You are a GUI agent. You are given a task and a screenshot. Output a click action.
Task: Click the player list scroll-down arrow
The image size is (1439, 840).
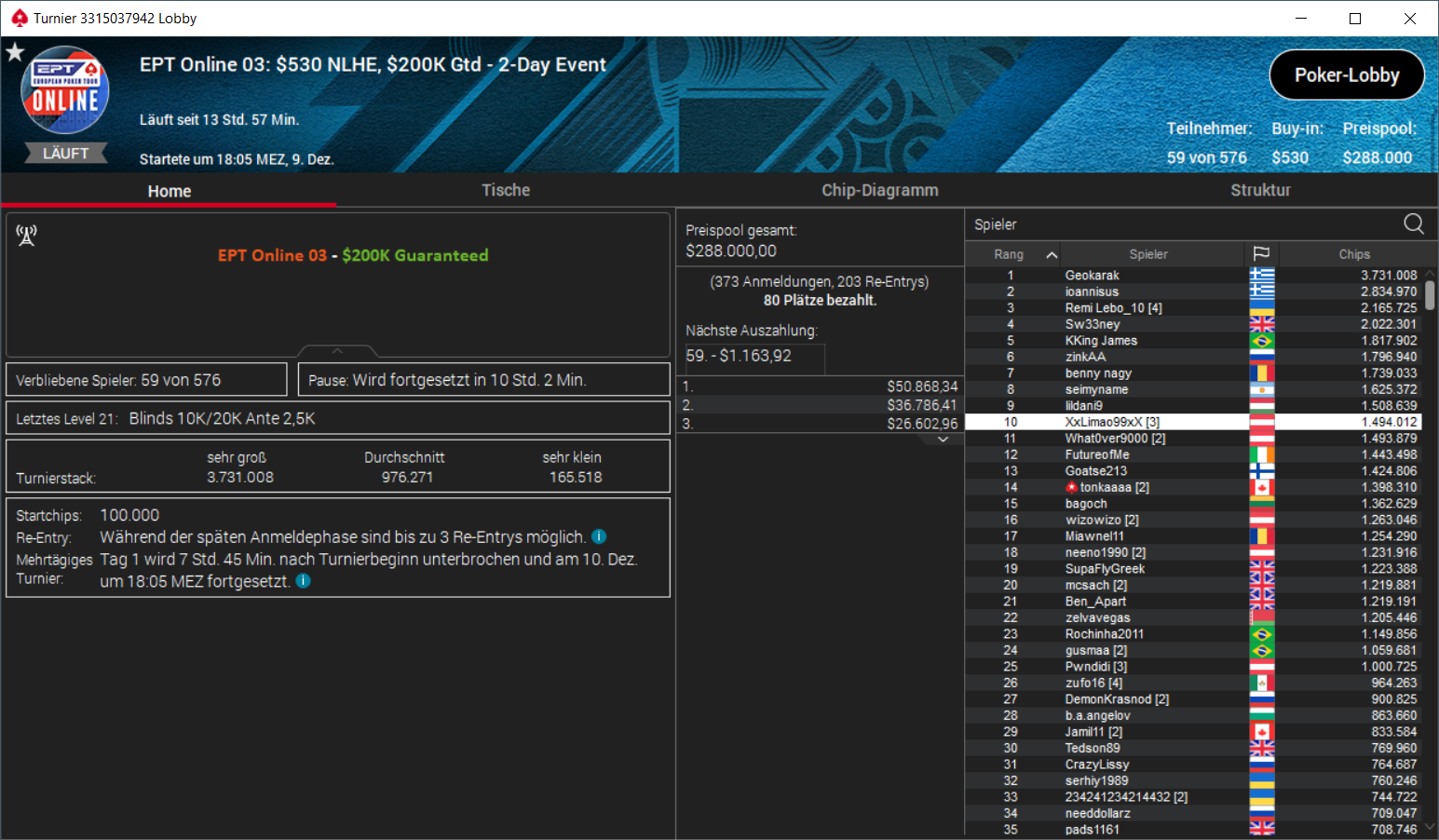tap(1430, 828)
